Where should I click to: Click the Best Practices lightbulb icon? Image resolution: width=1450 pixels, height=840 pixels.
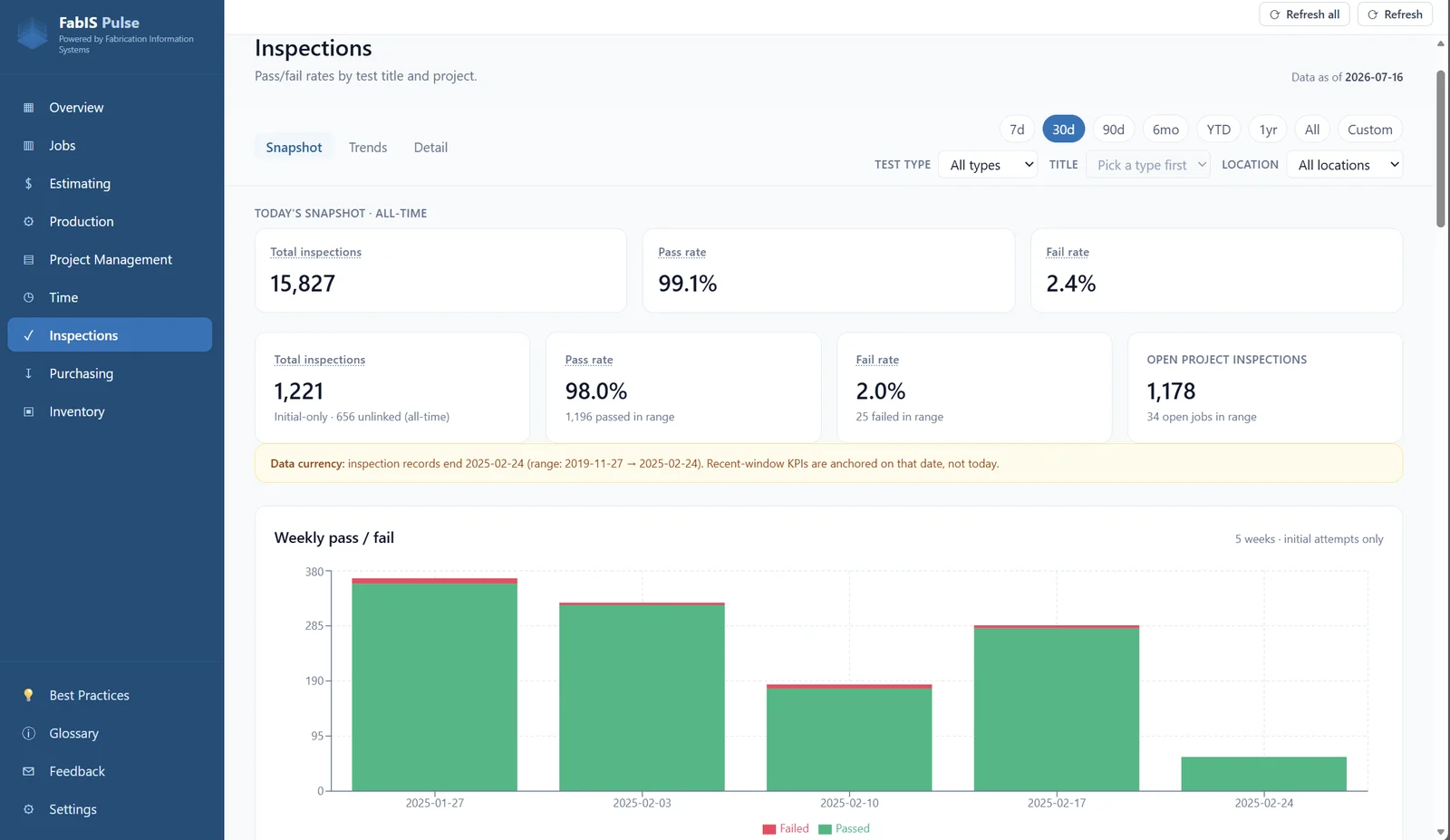pos(28,696)
